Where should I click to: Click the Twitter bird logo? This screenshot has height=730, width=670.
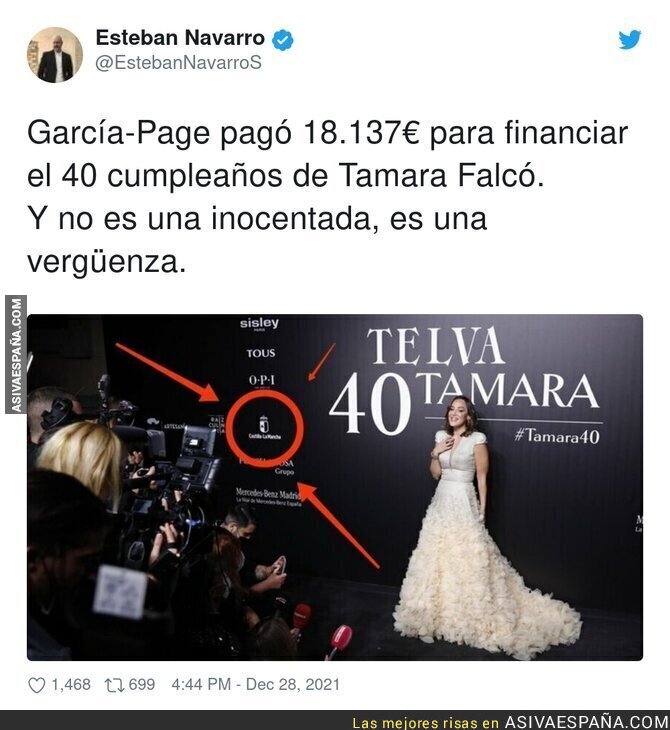point(629,40)
